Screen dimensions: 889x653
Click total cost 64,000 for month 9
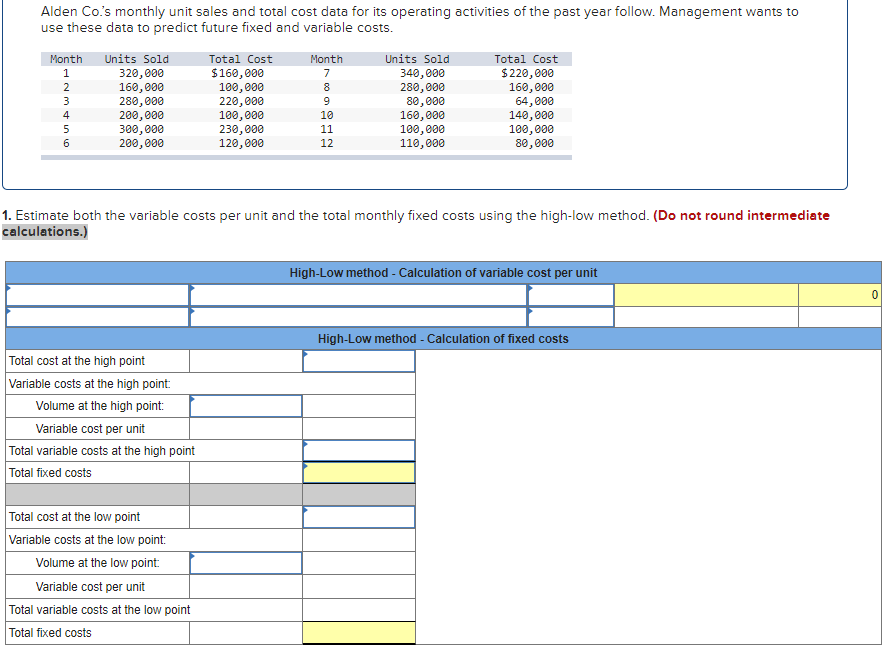pos(534,101)
